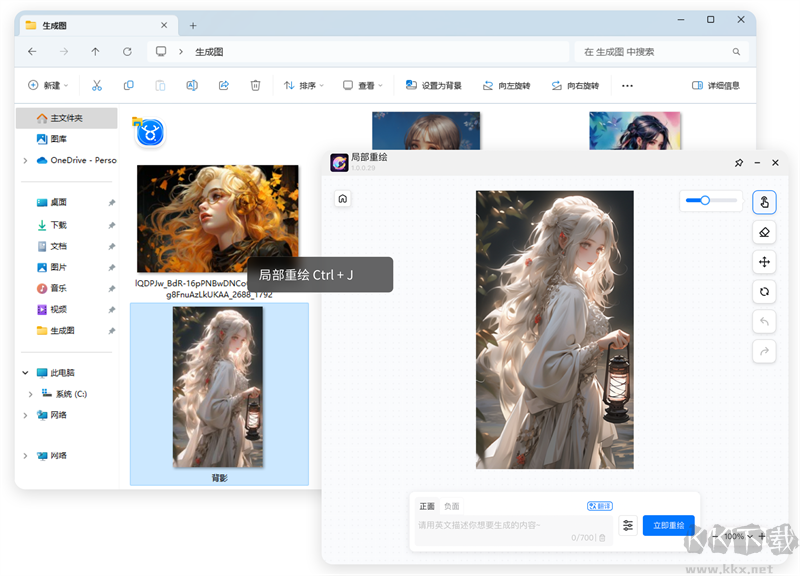The width and height of the screenshot is (800, 576).
Task: Click the prompt description text field
Action: (500, 525)
